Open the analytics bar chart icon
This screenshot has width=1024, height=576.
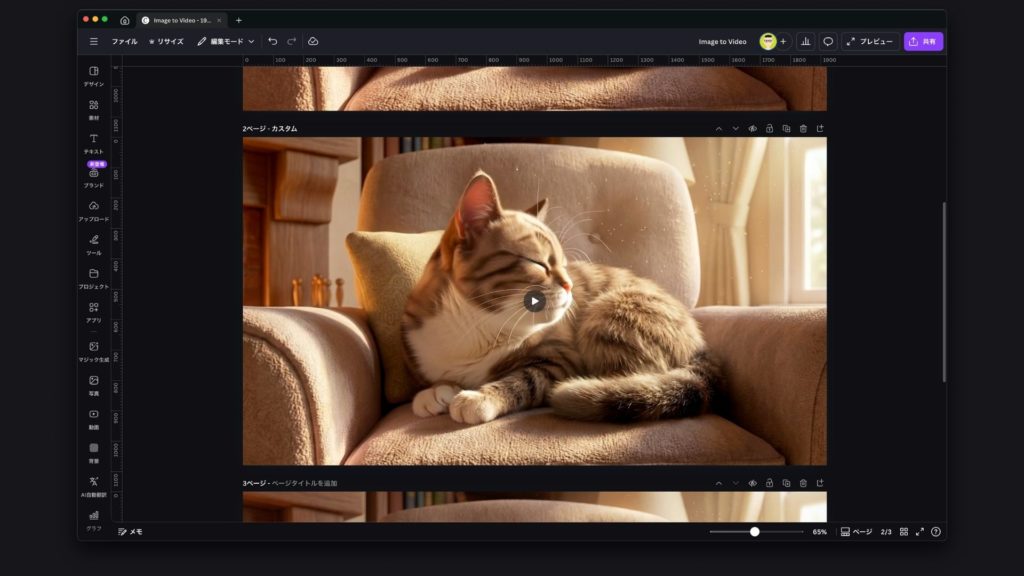click(x=805, y=41)
